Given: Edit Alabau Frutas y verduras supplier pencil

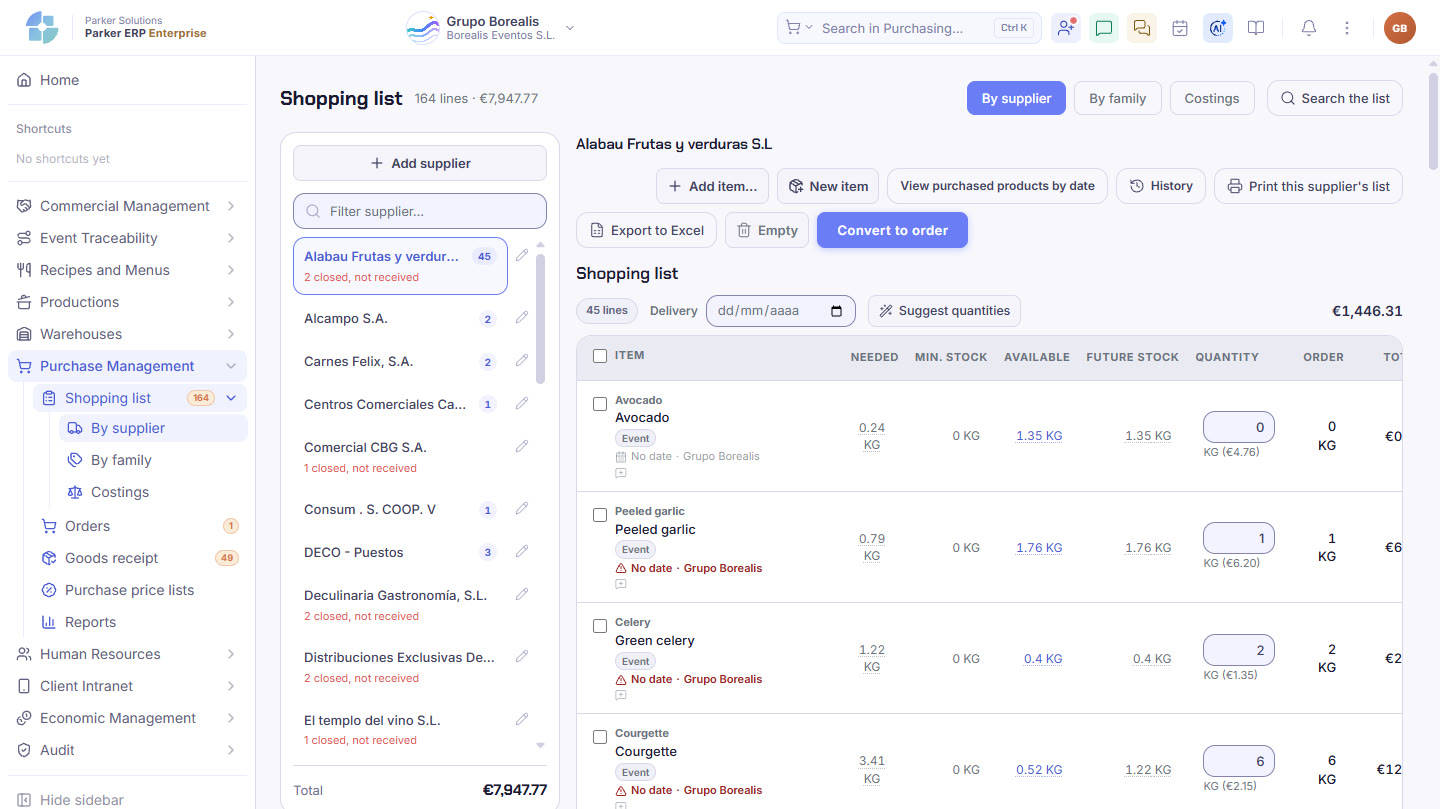Looking at the screenshot, I should pyautogui.click(x=522, y=255).
